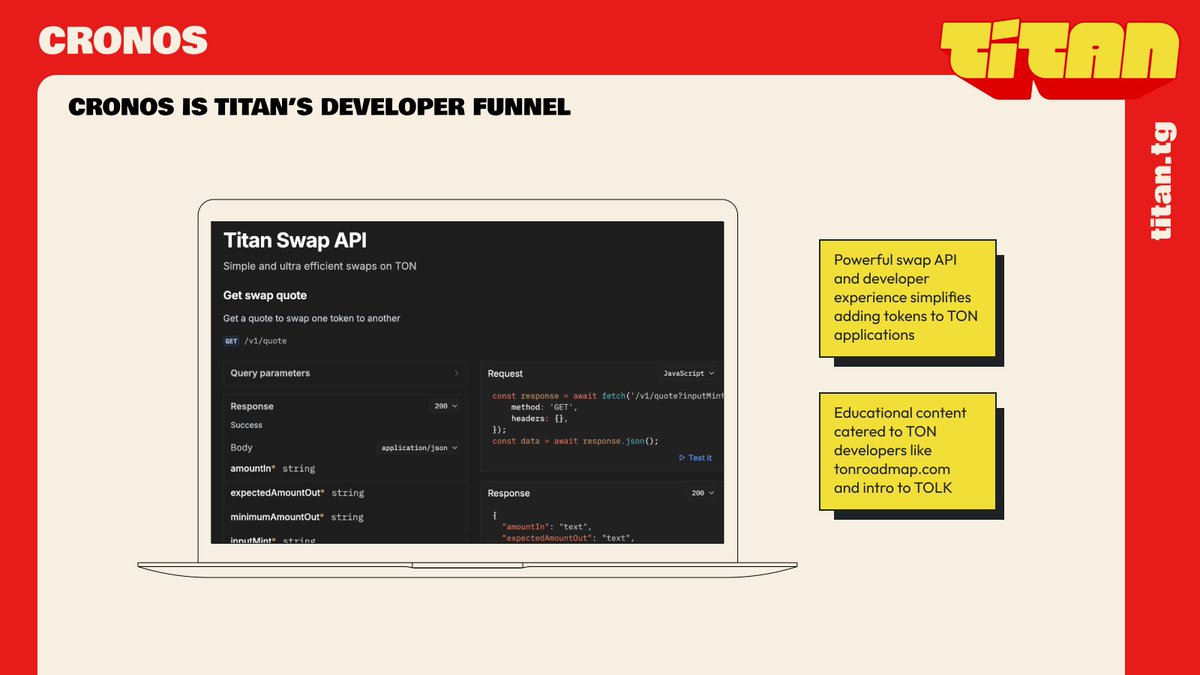
Task: Expand the Query parameters chevron
Action: pyautogui.click(x=456, y=373)
